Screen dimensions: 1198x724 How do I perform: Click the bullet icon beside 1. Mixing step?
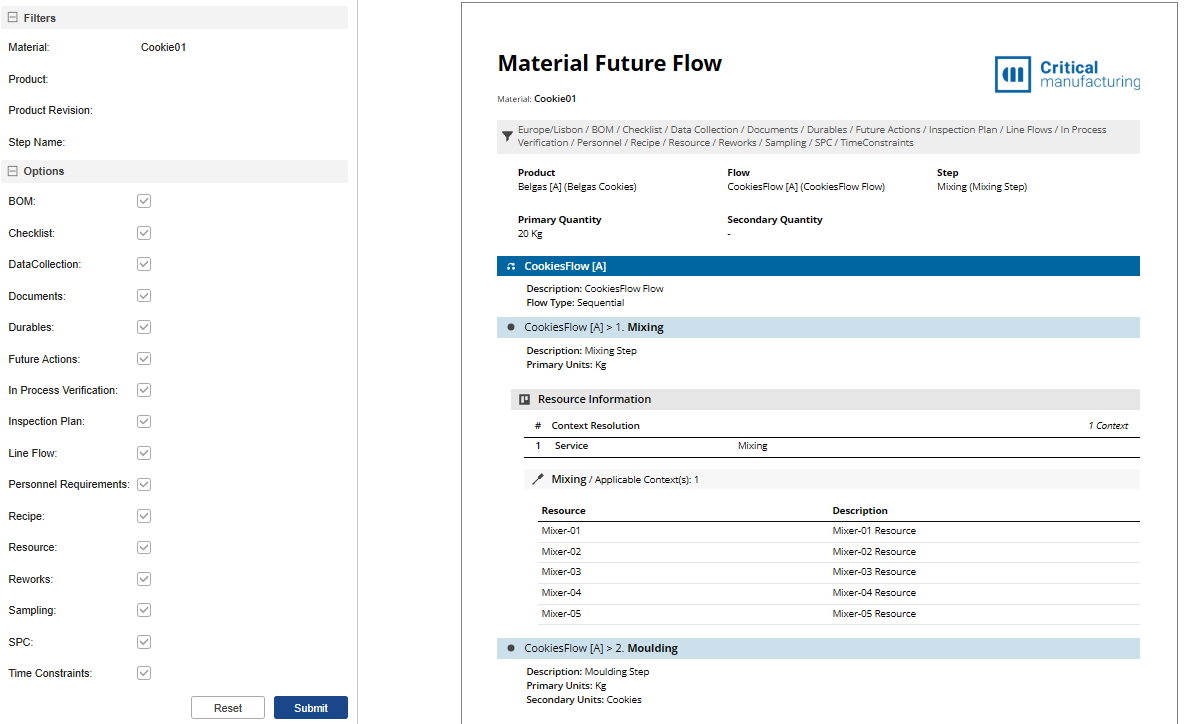tap(511, 327)
